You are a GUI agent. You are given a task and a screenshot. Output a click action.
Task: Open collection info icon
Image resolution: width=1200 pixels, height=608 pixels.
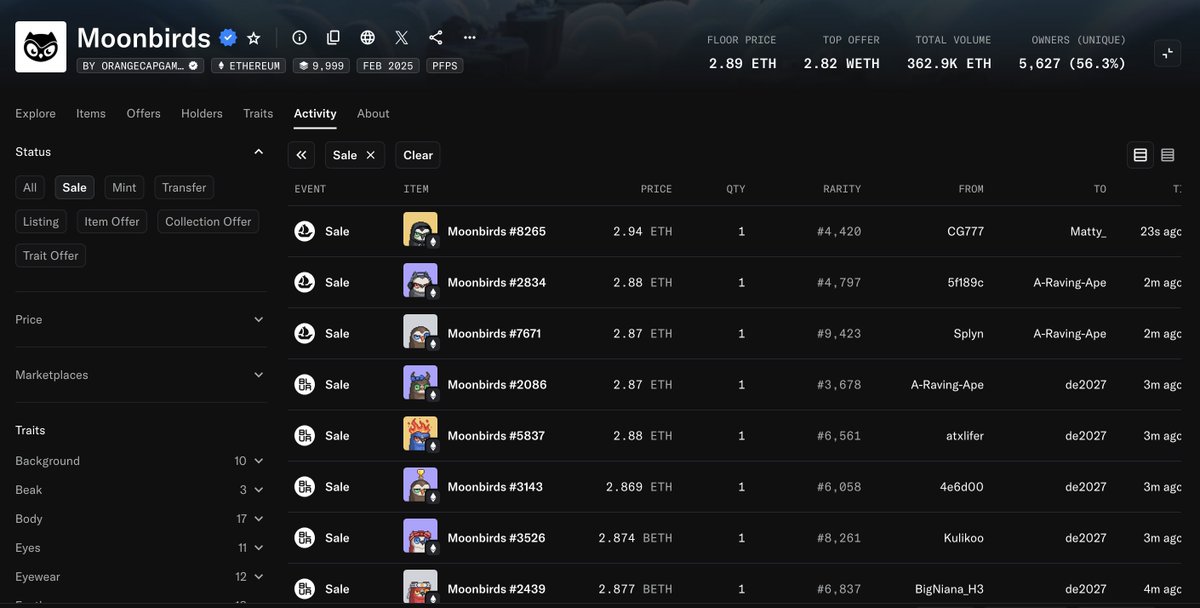tap(299, 38)
